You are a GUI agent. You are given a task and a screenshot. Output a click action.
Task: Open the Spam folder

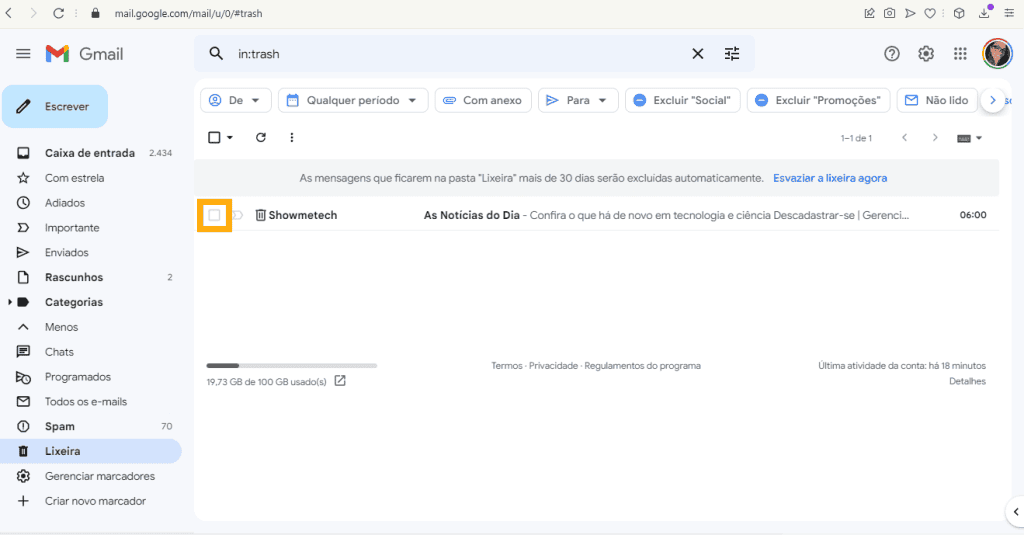(x=59, y=426)
